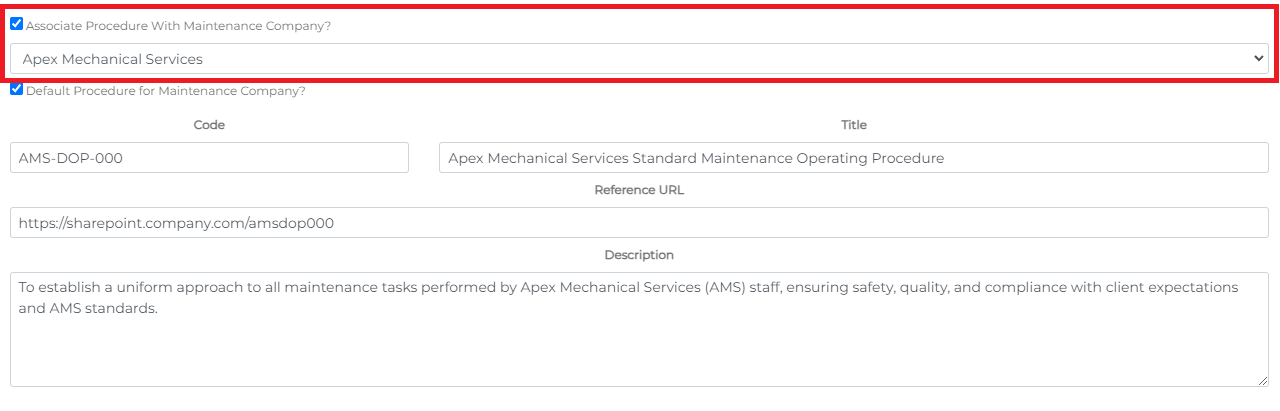The width and height of the screenshot is (1280, 411).
Task: Click the chevron arrow of the company selector
Action: [x=1259, y=59]
